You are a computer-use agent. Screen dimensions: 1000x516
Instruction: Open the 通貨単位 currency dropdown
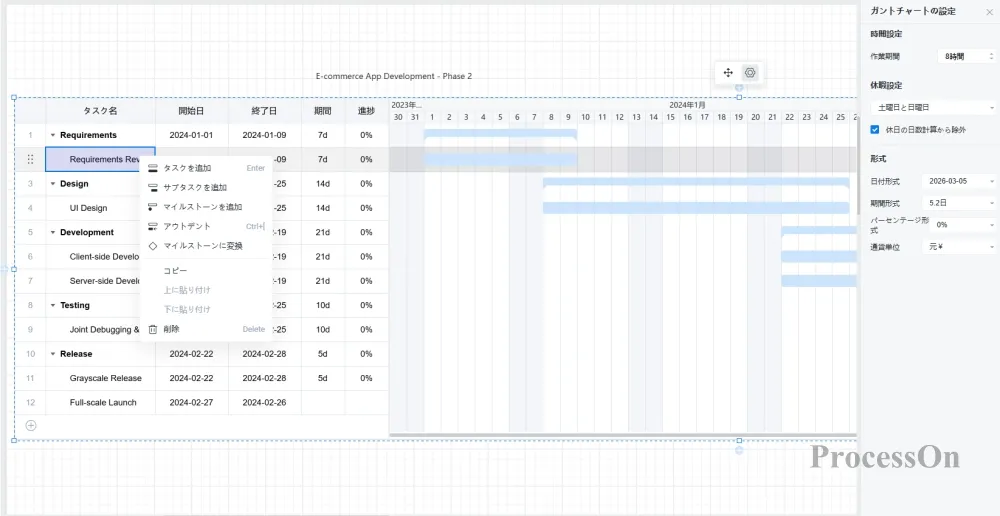[x=958, y=247]
